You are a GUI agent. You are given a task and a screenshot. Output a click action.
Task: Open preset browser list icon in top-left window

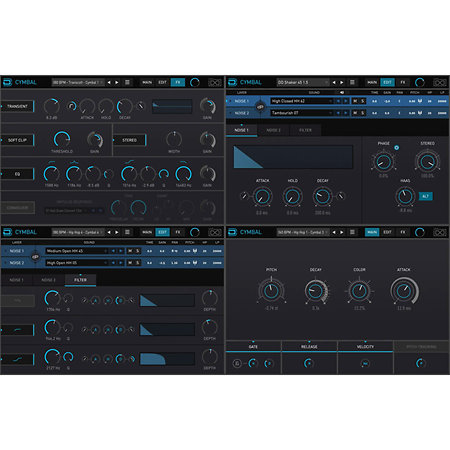point(127,82)
